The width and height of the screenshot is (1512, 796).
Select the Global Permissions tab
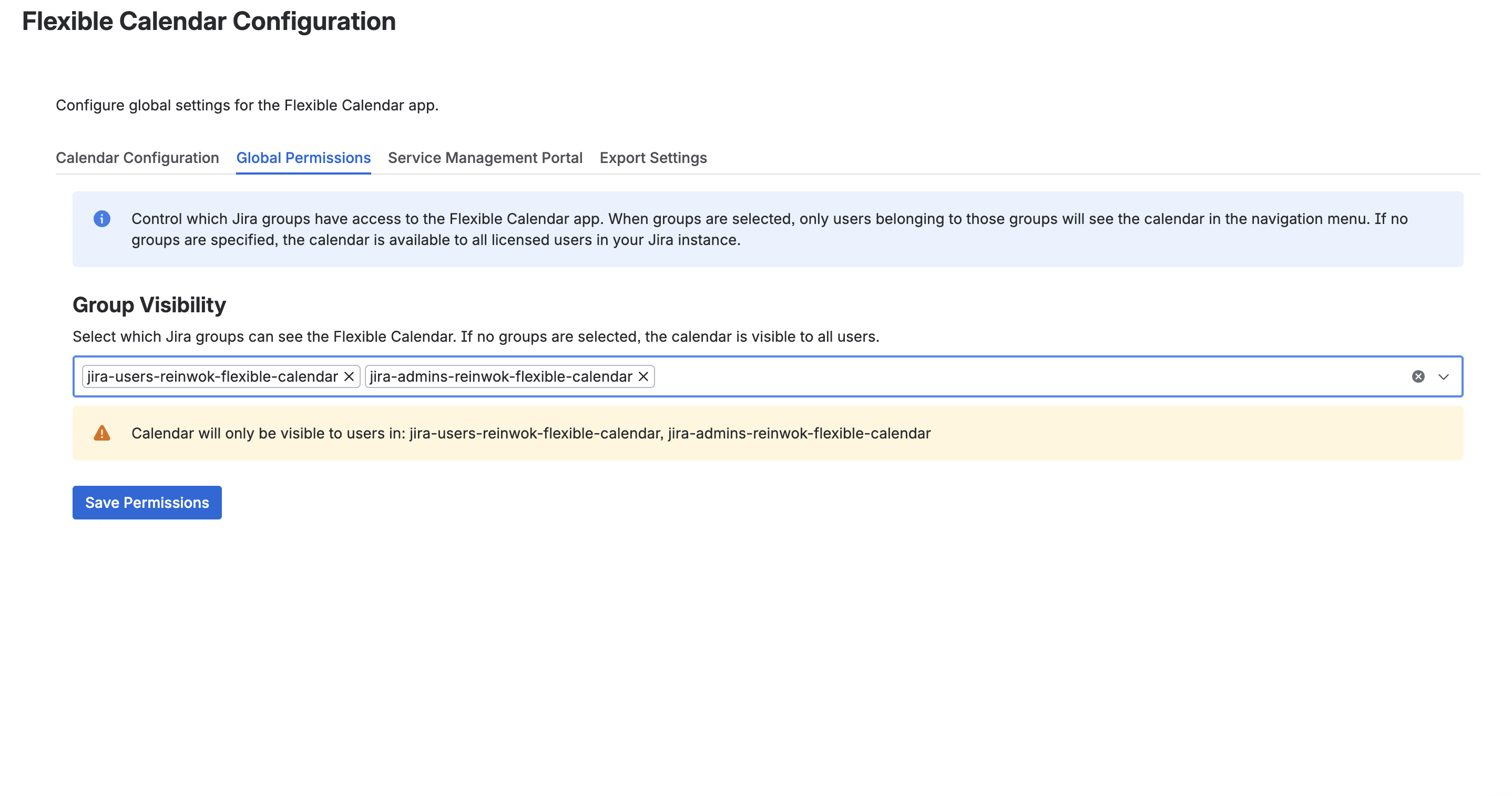tap(303, 157)
